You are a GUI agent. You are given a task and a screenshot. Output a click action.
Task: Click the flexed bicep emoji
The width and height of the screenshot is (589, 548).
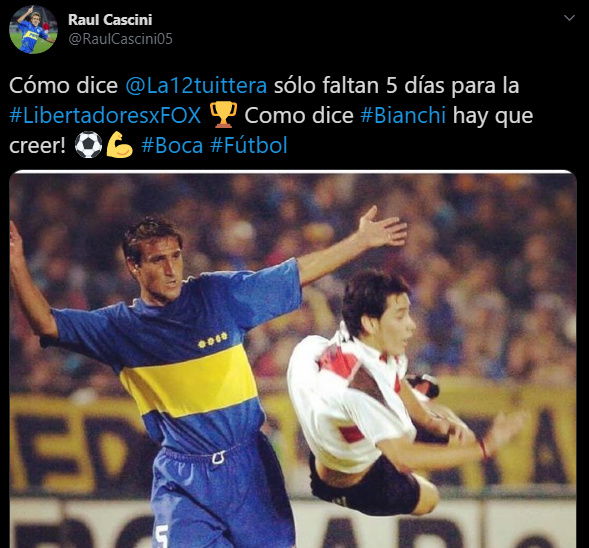tap(119, 145)
